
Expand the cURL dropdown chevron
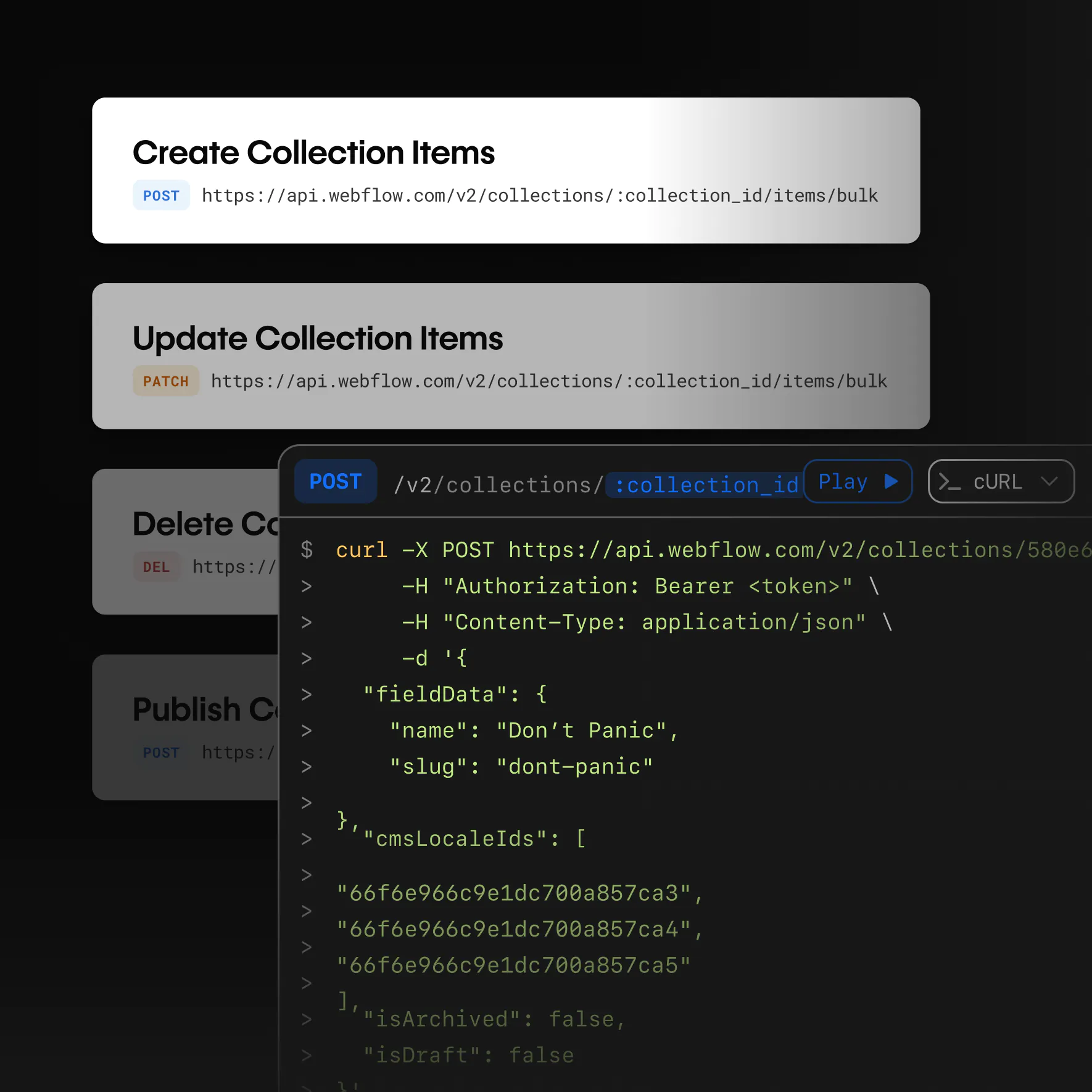tap(1049, 481)
